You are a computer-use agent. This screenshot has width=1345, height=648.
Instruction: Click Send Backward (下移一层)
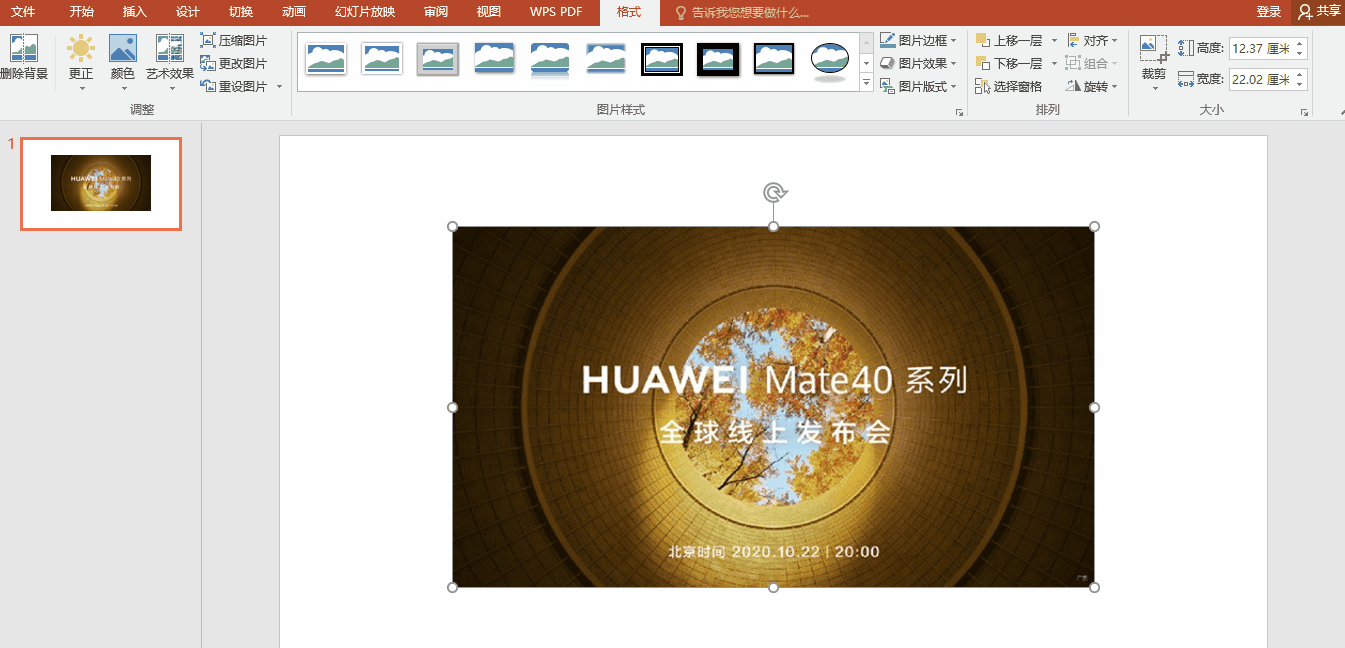click(1010, 63)
